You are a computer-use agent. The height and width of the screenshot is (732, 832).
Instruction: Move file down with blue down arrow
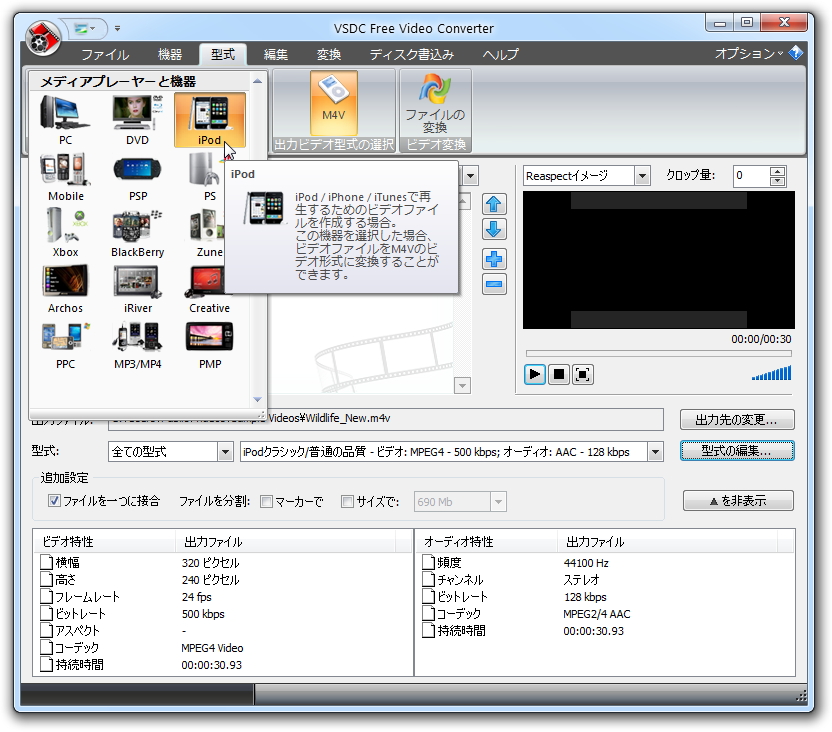coord(494,229)
